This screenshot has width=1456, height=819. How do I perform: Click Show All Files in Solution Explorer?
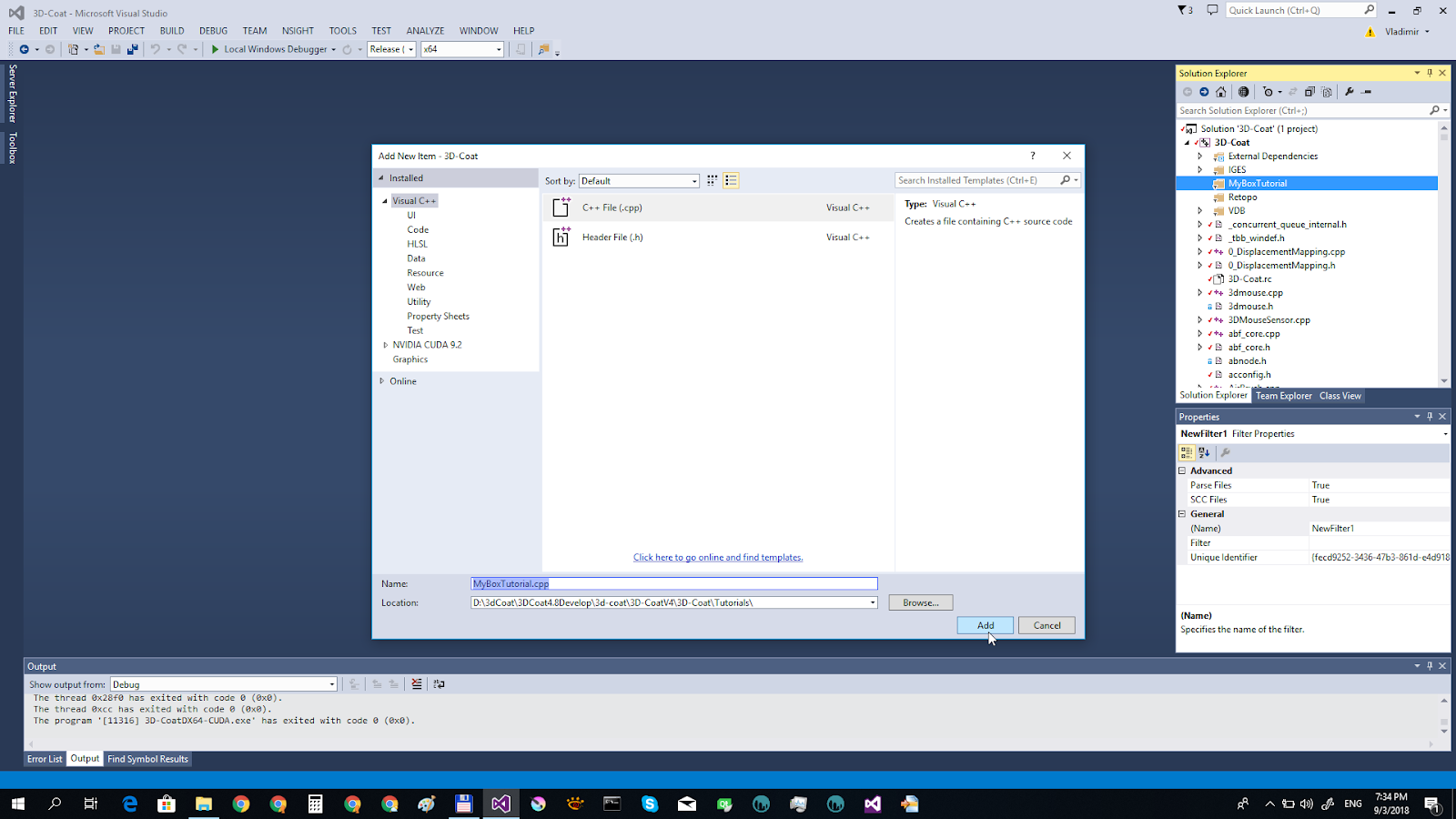coord(1327,92)
